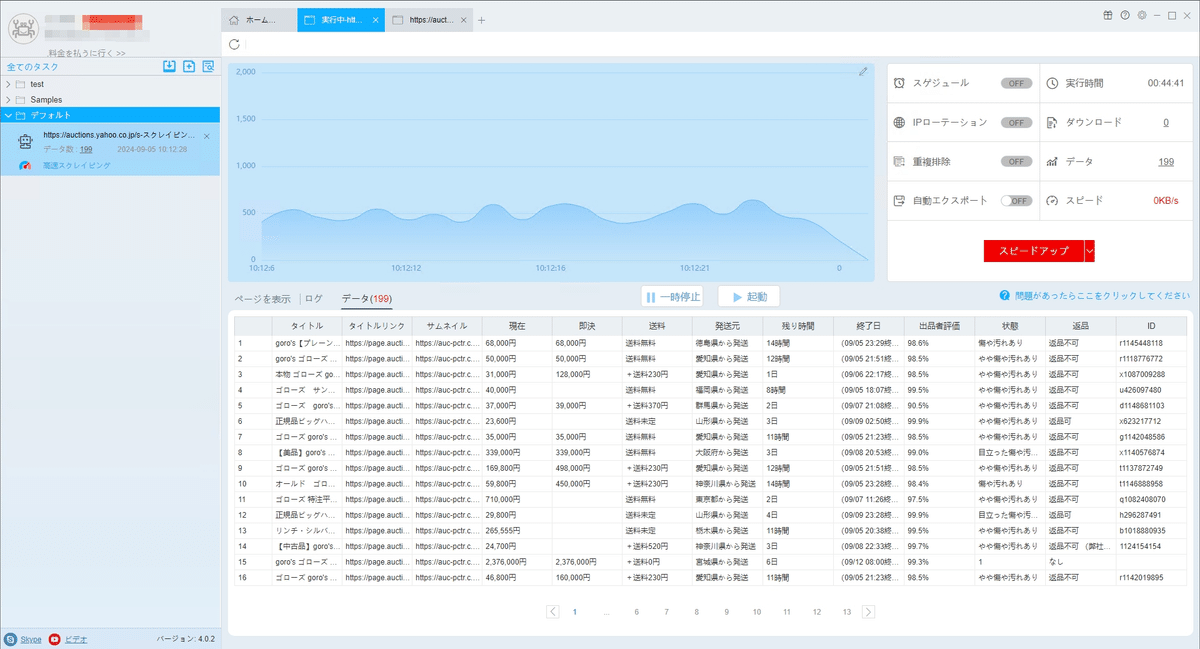Viewport: 1200px width, 649px height.
Task: Click the clock icon beside 実行時間
Action: pos(1052,83)
